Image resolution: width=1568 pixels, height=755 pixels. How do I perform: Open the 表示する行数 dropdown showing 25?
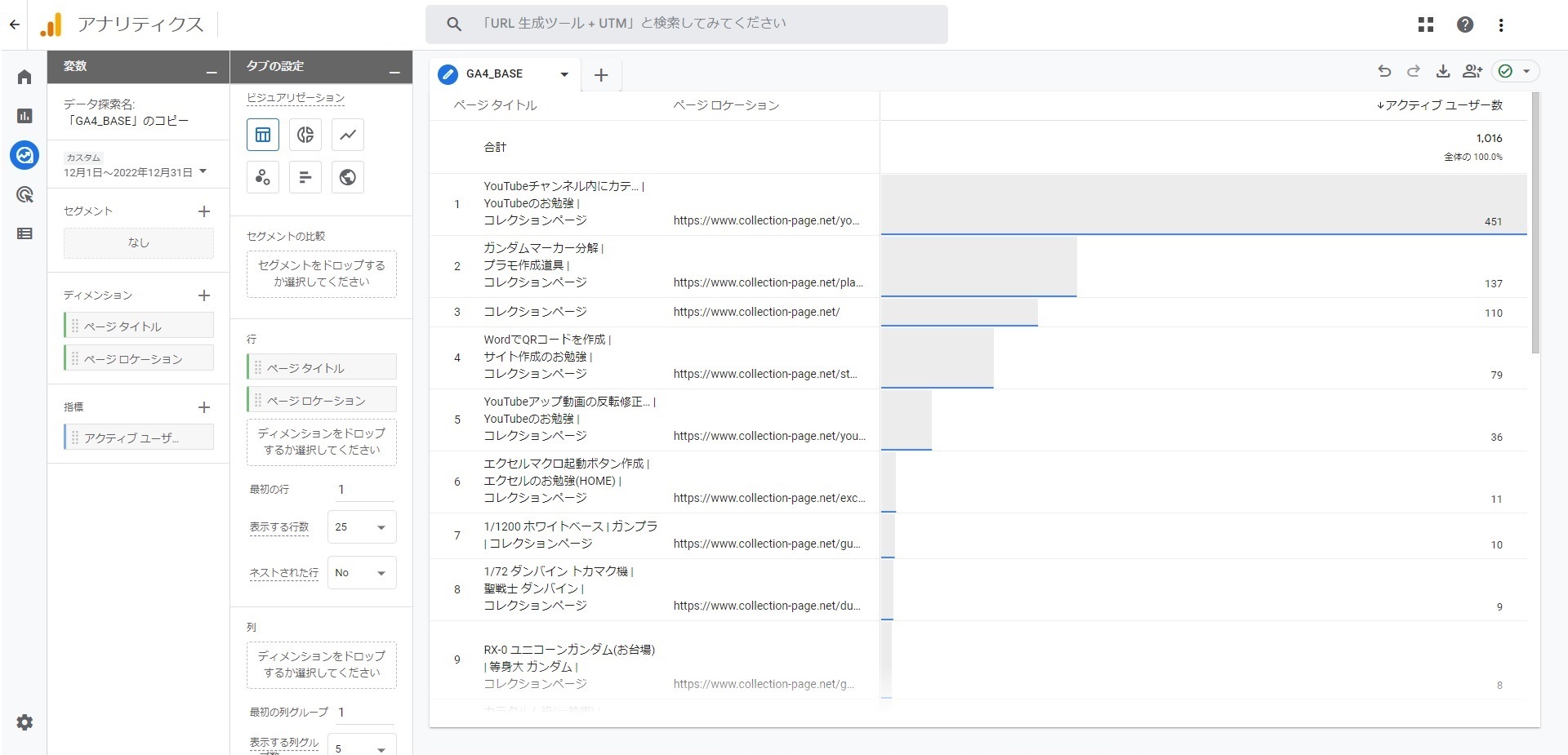click(362, 527)
